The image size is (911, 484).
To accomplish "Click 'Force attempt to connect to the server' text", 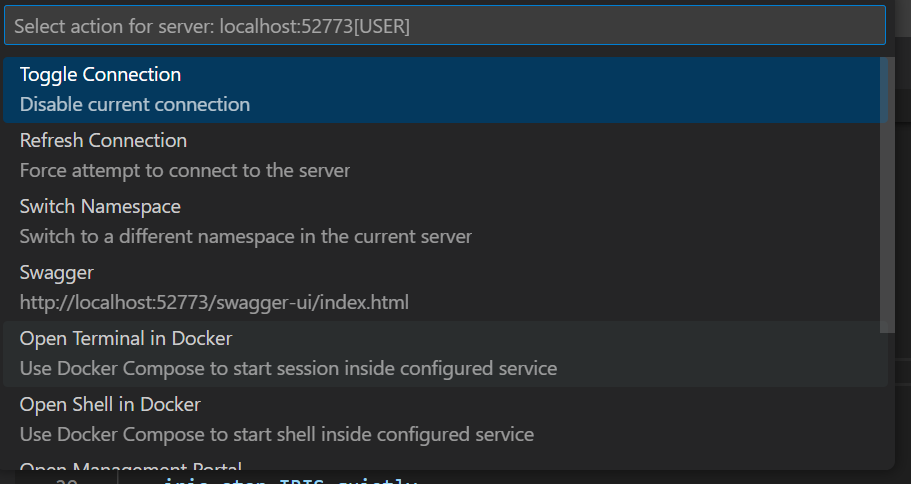I will click(x=185, y=171).
